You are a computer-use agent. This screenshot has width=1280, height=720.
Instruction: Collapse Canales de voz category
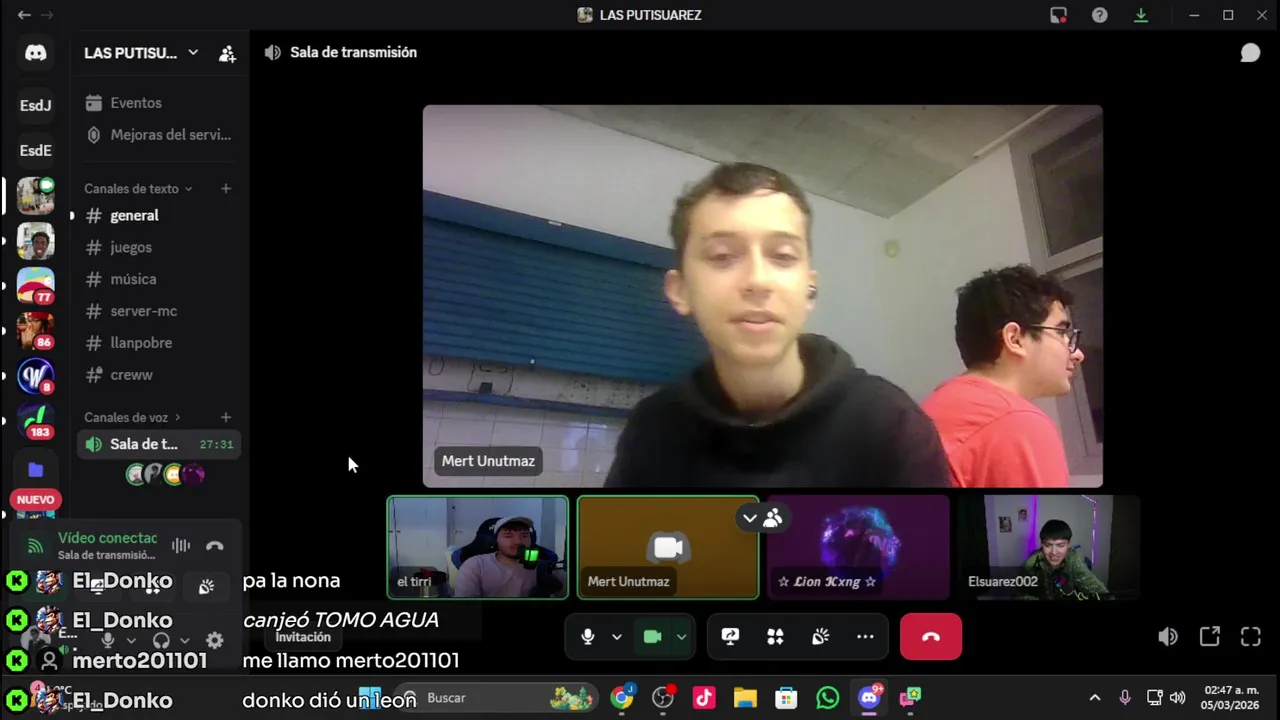tap(132, 417)
